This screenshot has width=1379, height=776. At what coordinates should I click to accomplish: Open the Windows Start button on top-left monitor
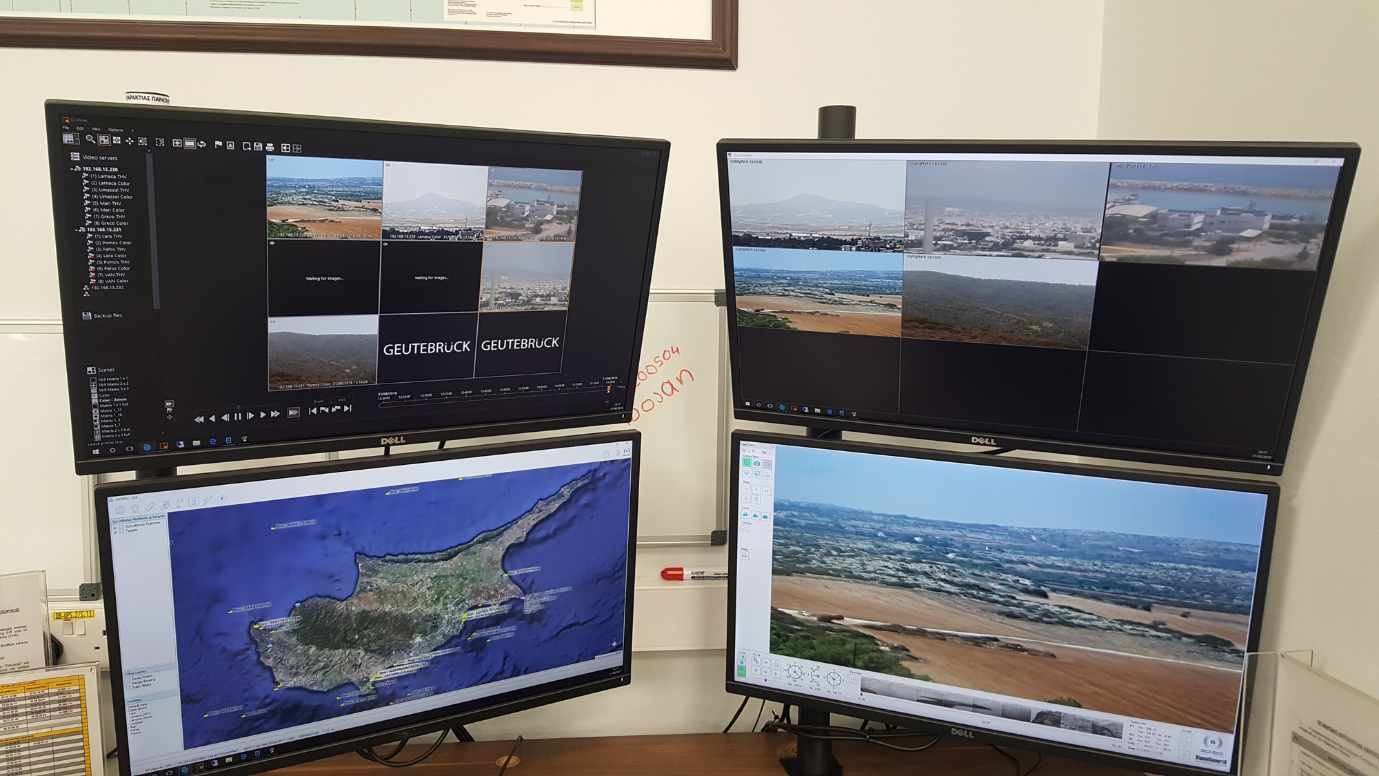pyautogui.click(x=97, y=451)
